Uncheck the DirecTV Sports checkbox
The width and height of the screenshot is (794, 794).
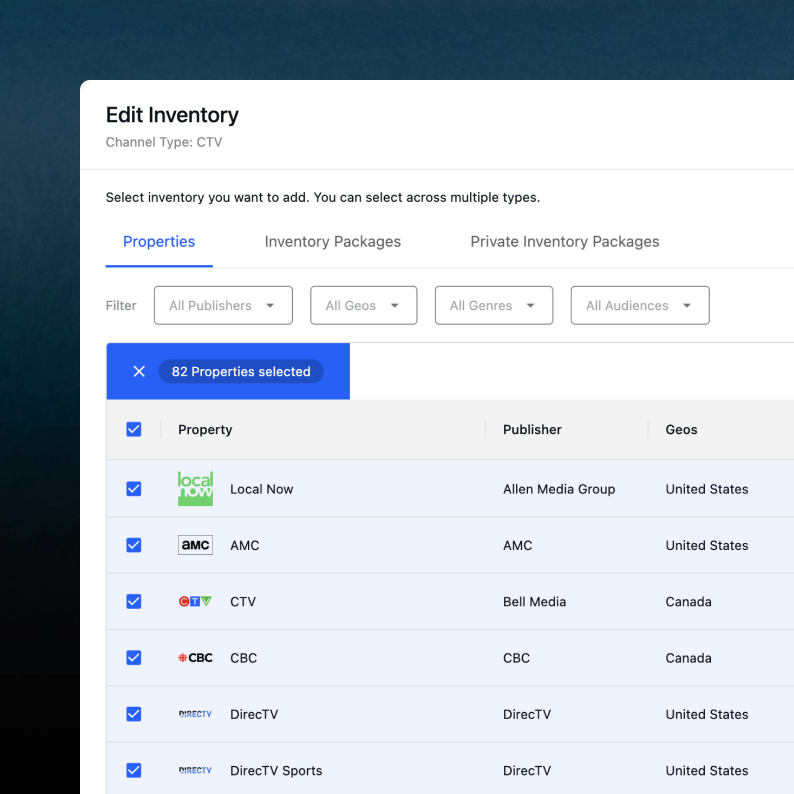134,770
